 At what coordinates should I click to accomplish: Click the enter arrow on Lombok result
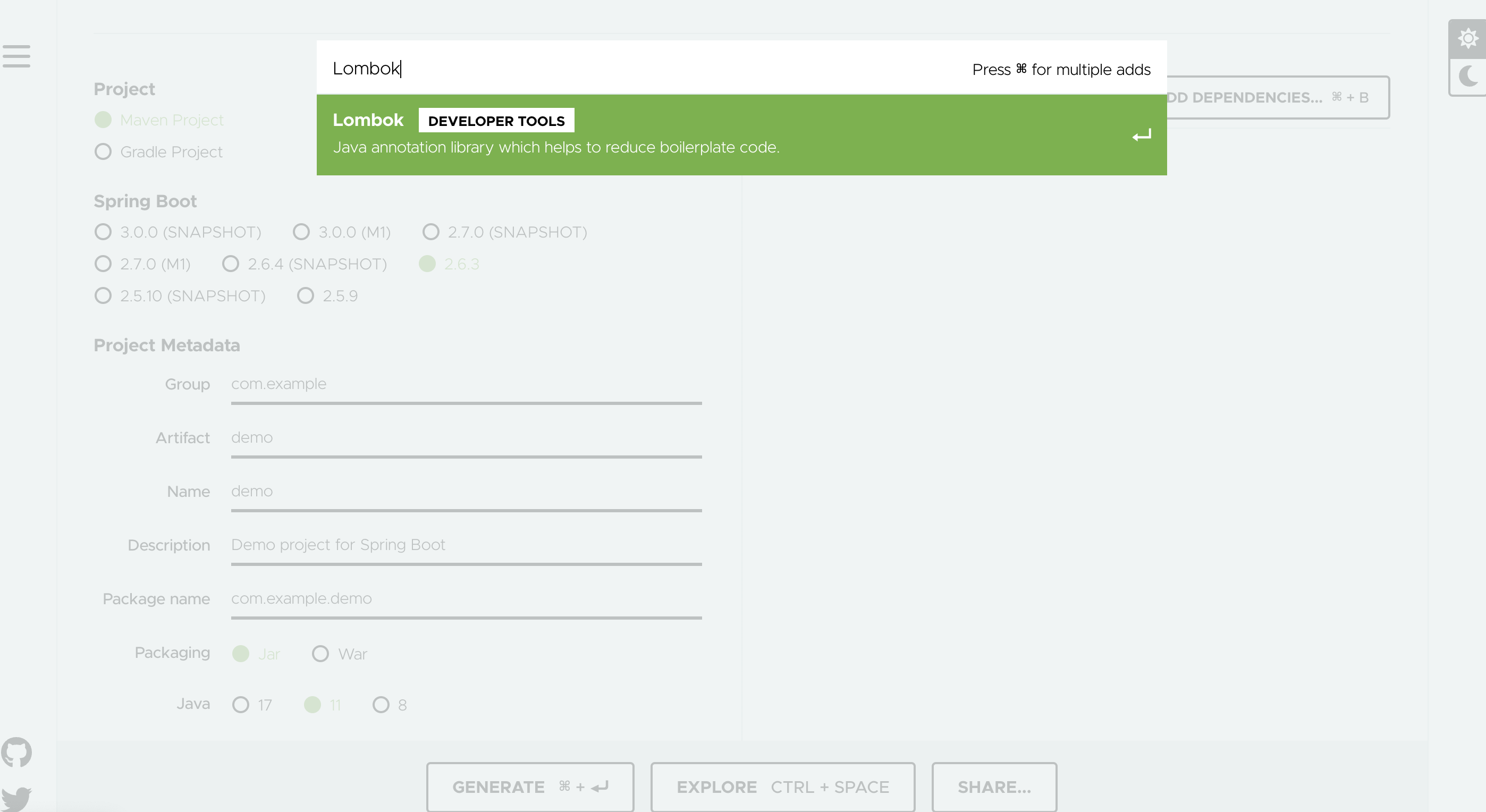pyautogui.click(x=1141, y=136)
